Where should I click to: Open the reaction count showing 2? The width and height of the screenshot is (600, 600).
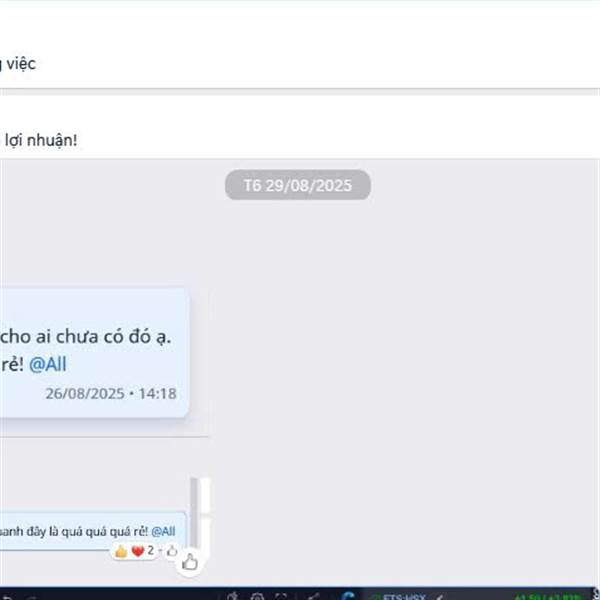[x=150, y=550]
